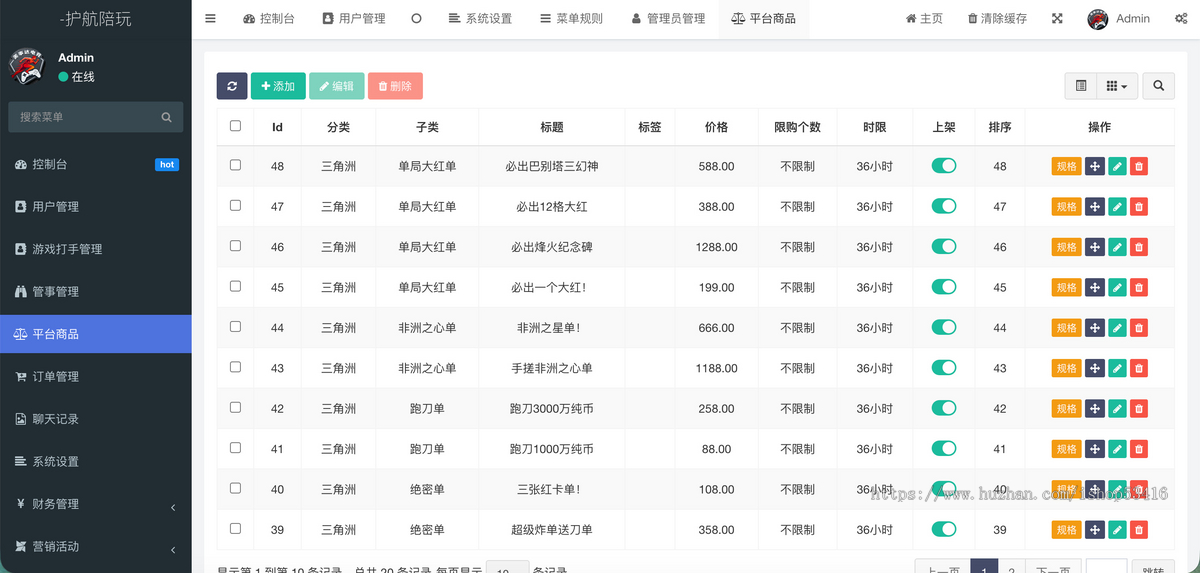Click the green edit pencil for row 46
This screenshot has height=573, width=1200.
[1117, 247]
